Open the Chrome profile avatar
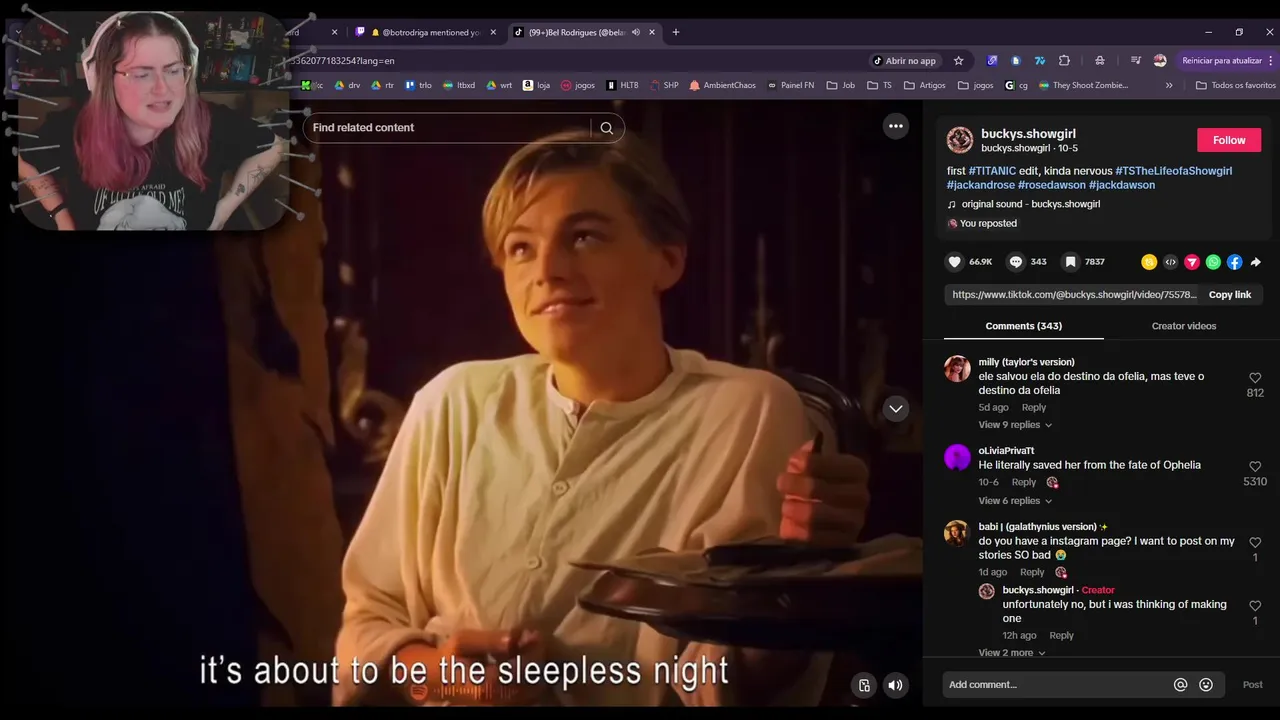The height and width of the screenshot is (720, 1280). click(1160, 60)
